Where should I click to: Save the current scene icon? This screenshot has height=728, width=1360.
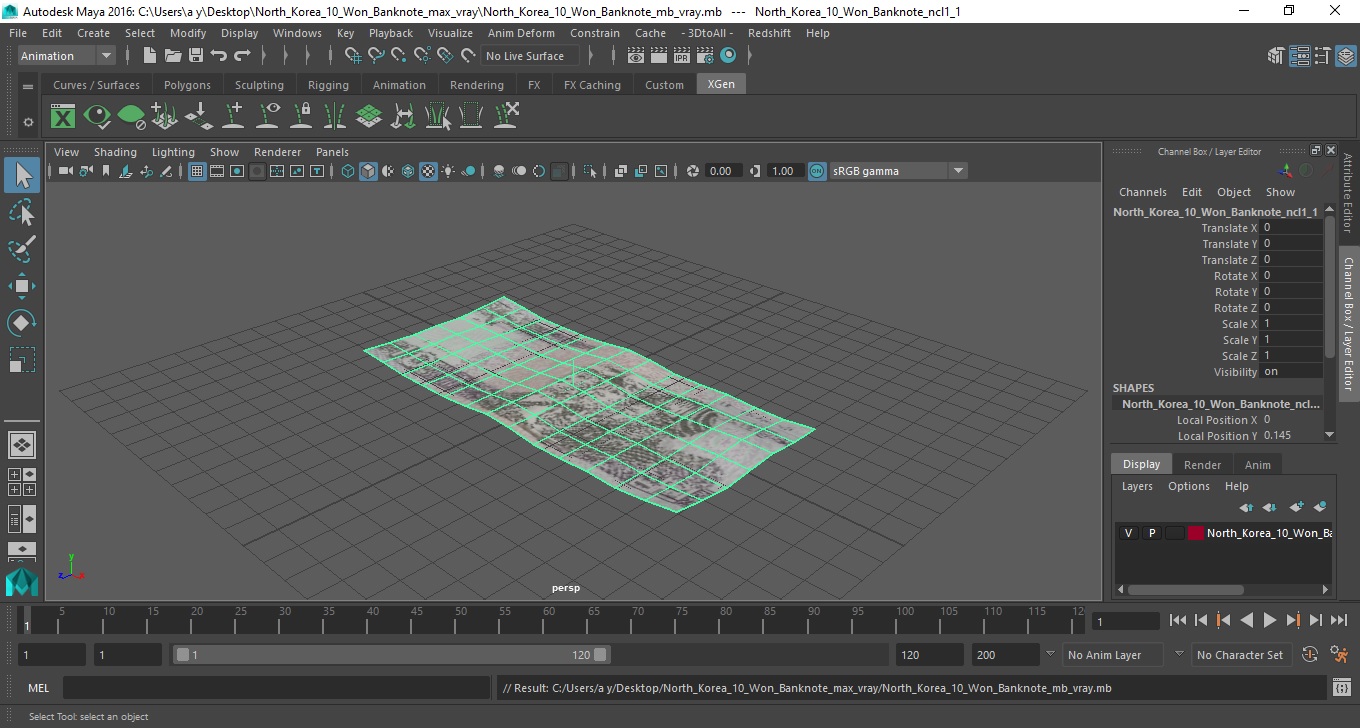click(196, 56)
